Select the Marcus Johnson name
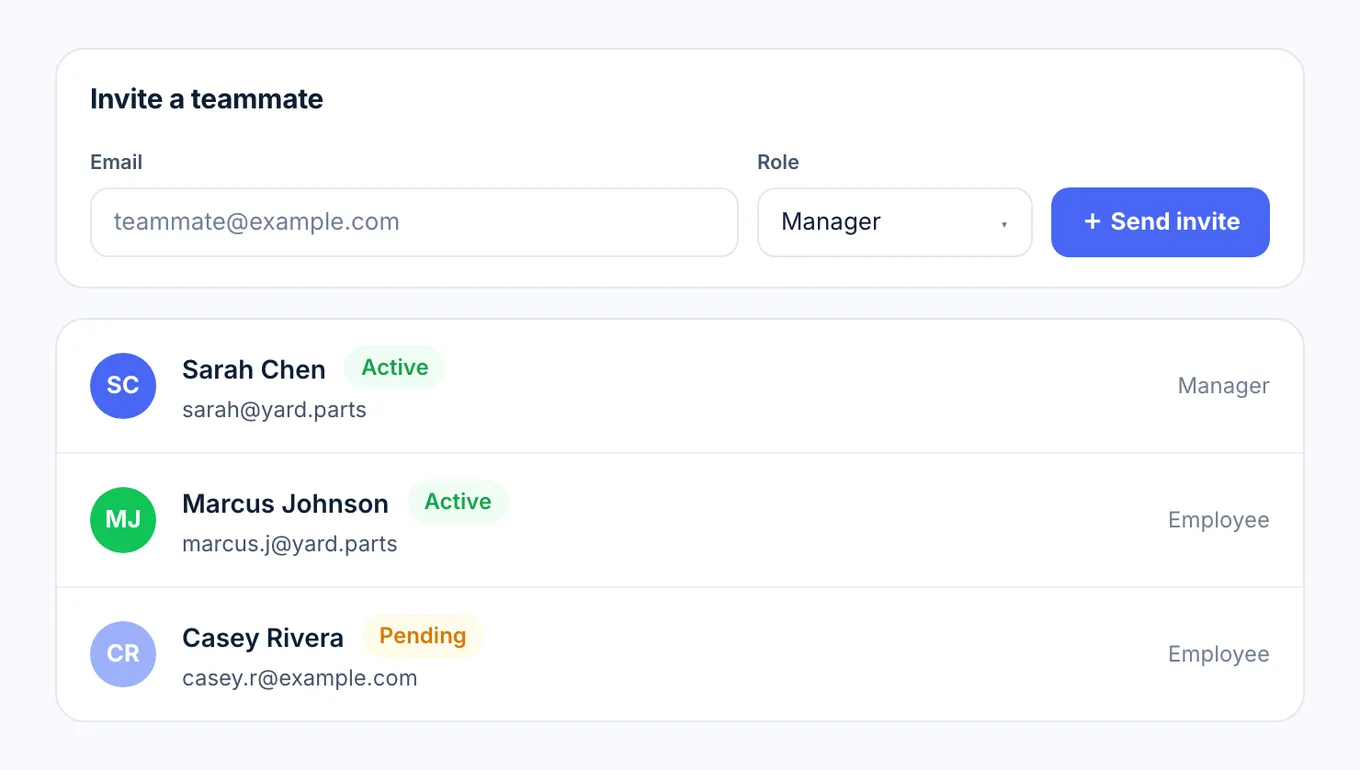 [285, 504]
